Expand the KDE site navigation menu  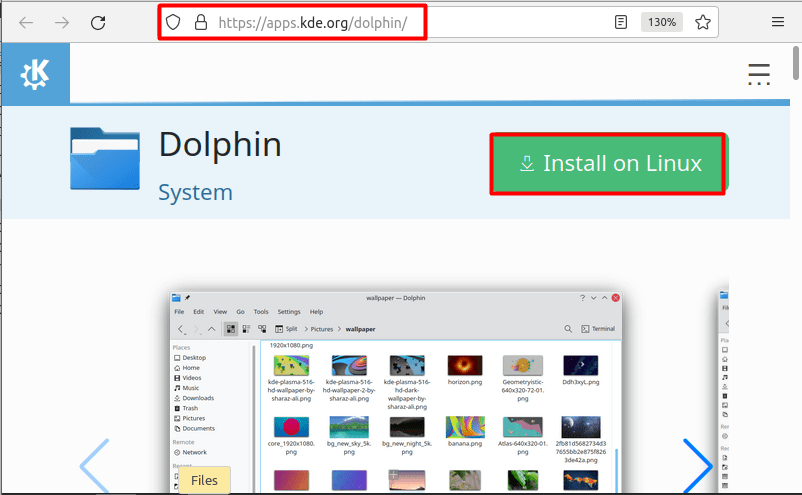pos(759,74)
